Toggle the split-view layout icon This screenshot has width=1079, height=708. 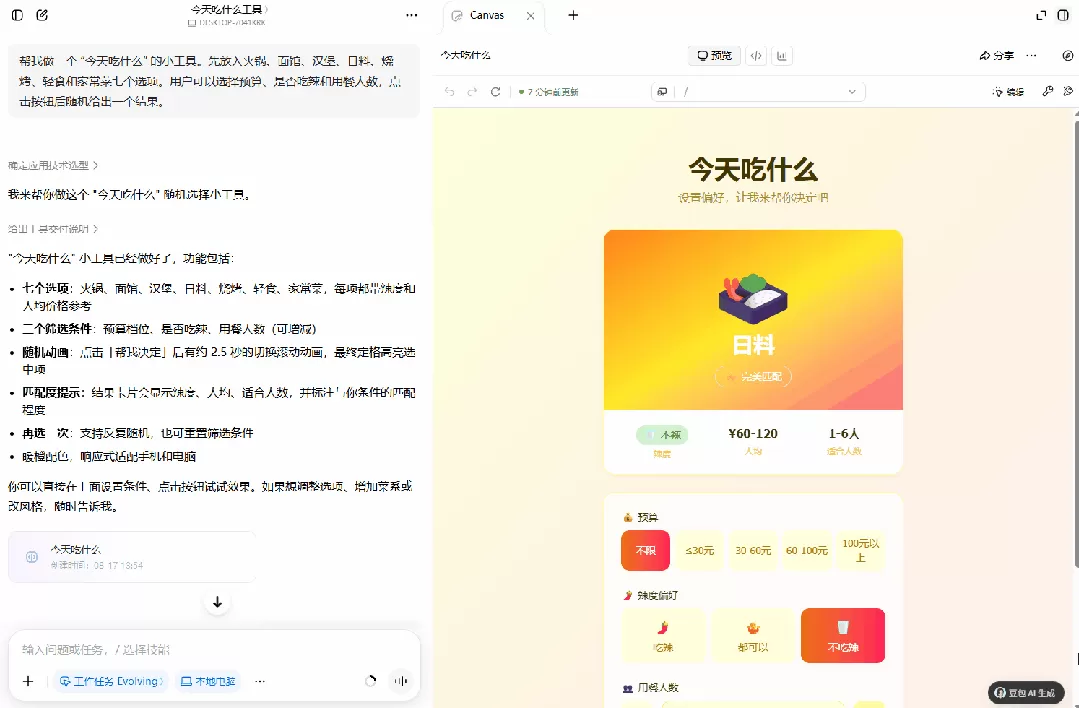point(1063,15)
